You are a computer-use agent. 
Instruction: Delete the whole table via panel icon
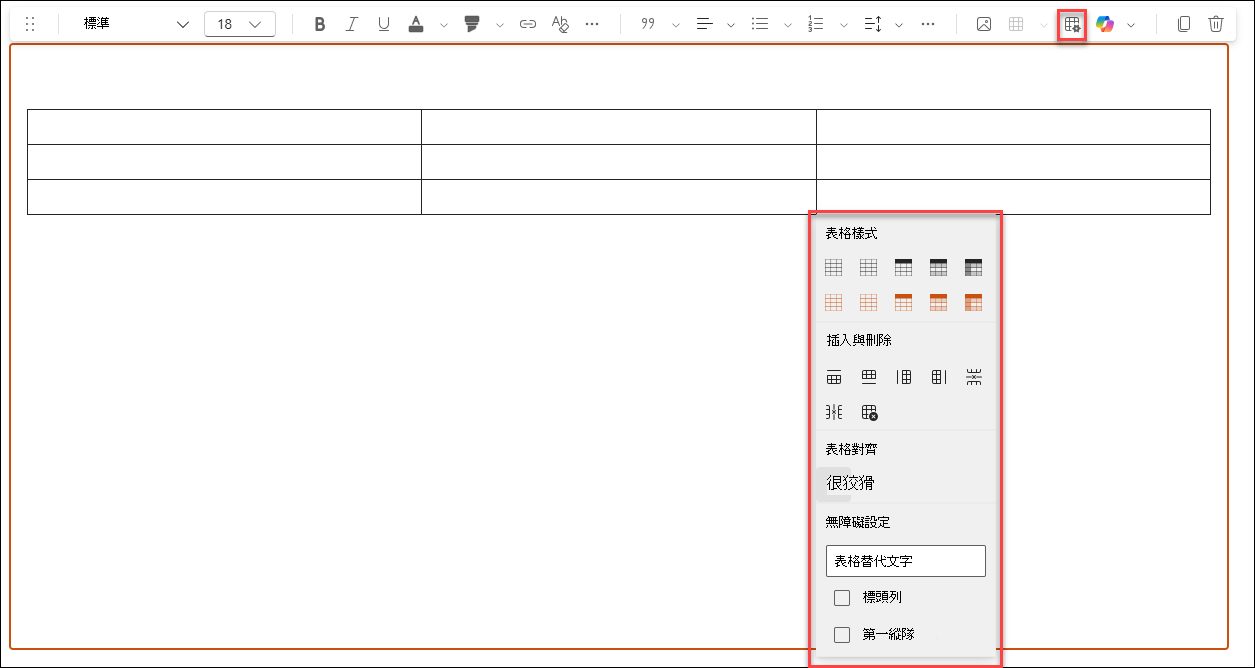coord(869,412)
